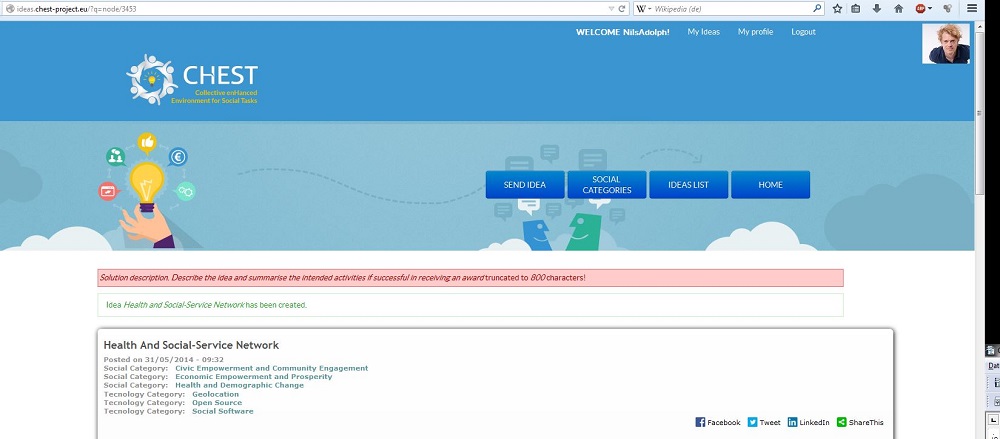Open My Ideas in the top menu
Screen dimensions: 1000x439
coord(703,32)
